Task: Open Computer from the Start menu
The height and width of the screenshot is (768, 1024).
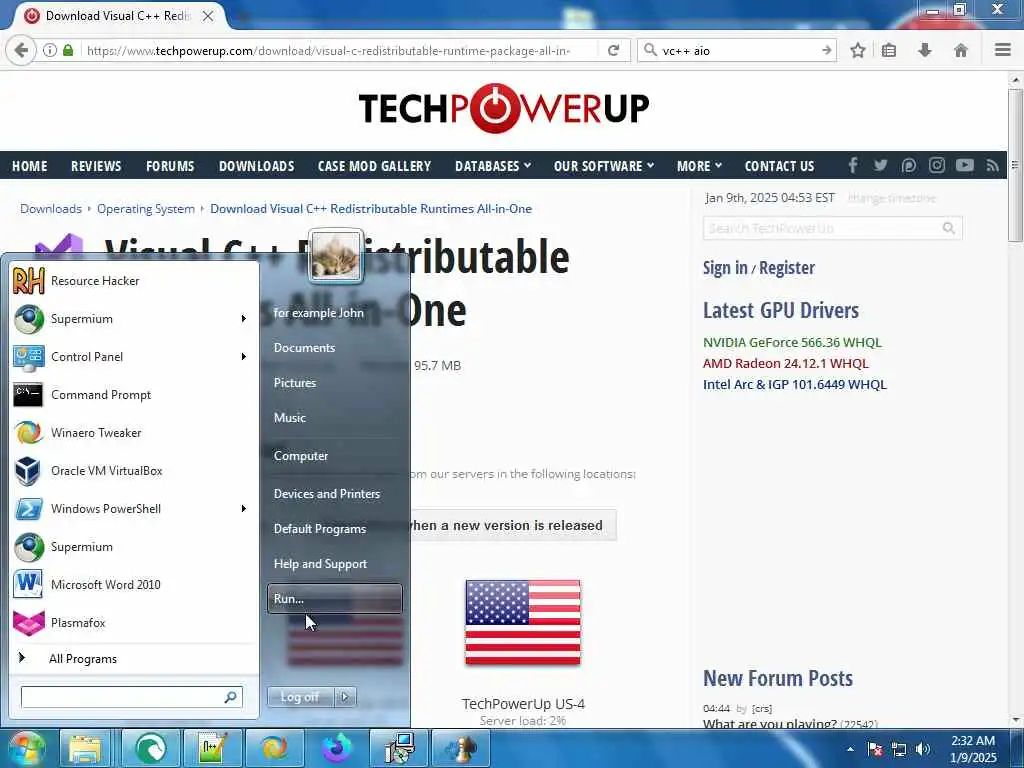Action: tap(334, 456)
